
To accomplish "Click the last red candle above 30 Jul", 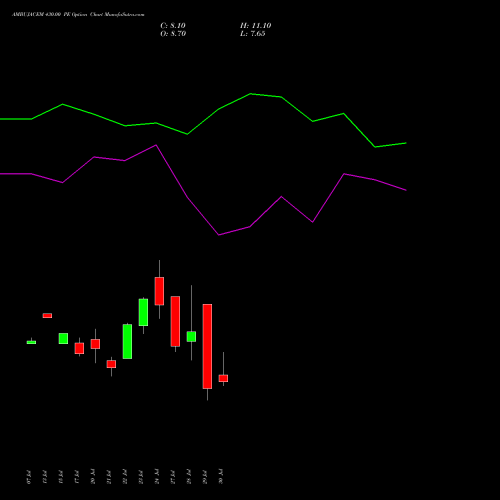I will (x=223, y=378).
